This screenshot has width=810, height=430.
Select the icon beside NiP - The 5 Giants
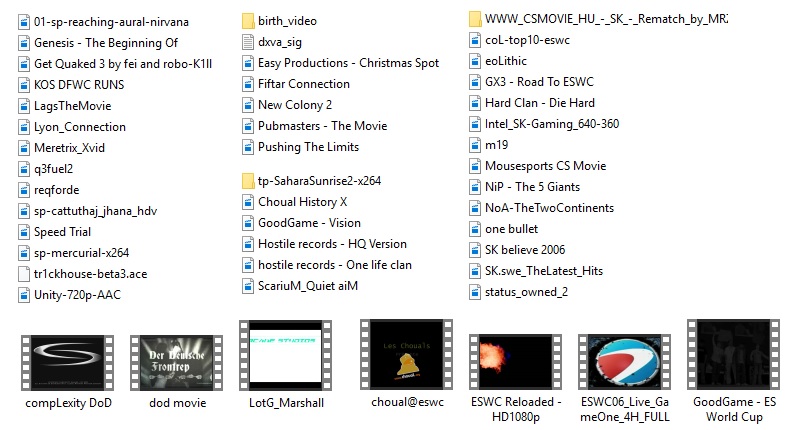coord(475,187)
